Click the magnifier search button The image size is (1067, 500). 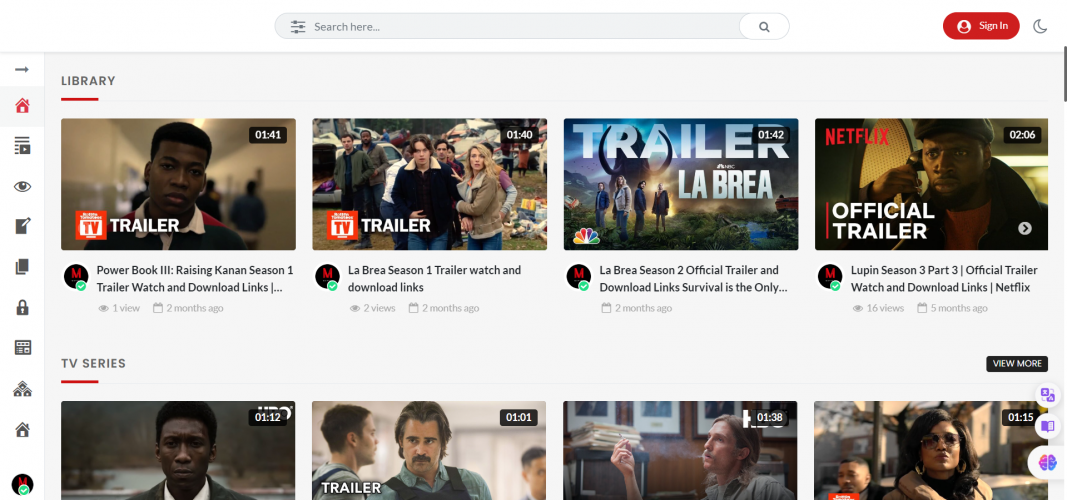coord(764,27)
